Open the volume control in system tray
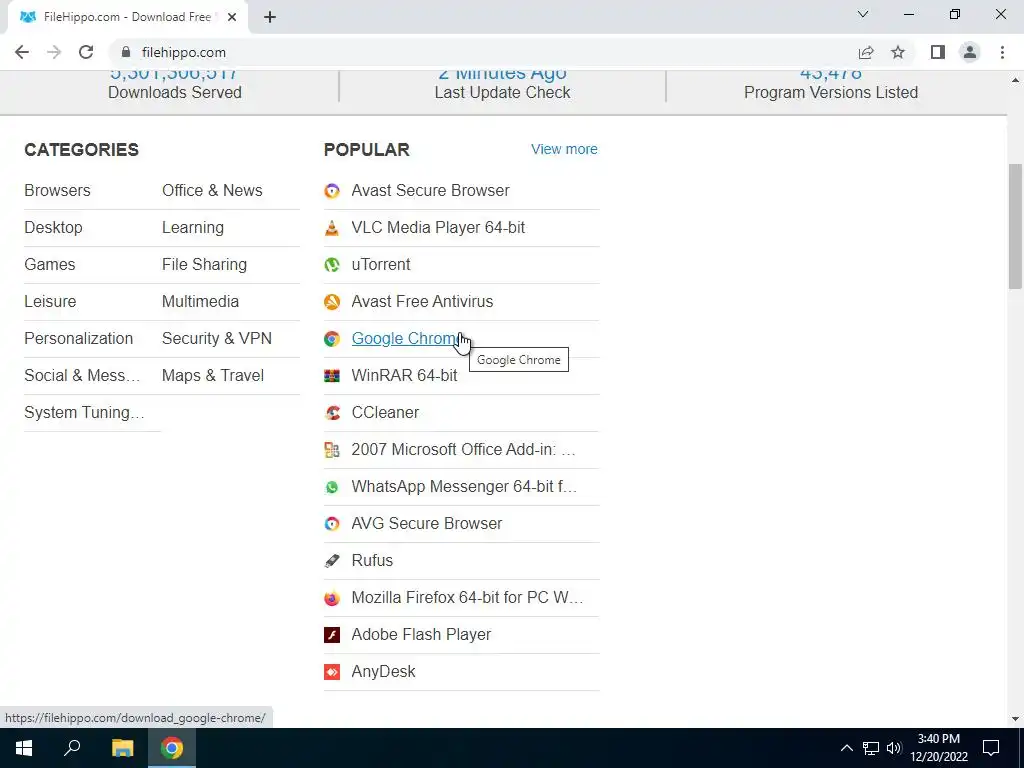Viewport: 1024px width, 768px height. 894,748
